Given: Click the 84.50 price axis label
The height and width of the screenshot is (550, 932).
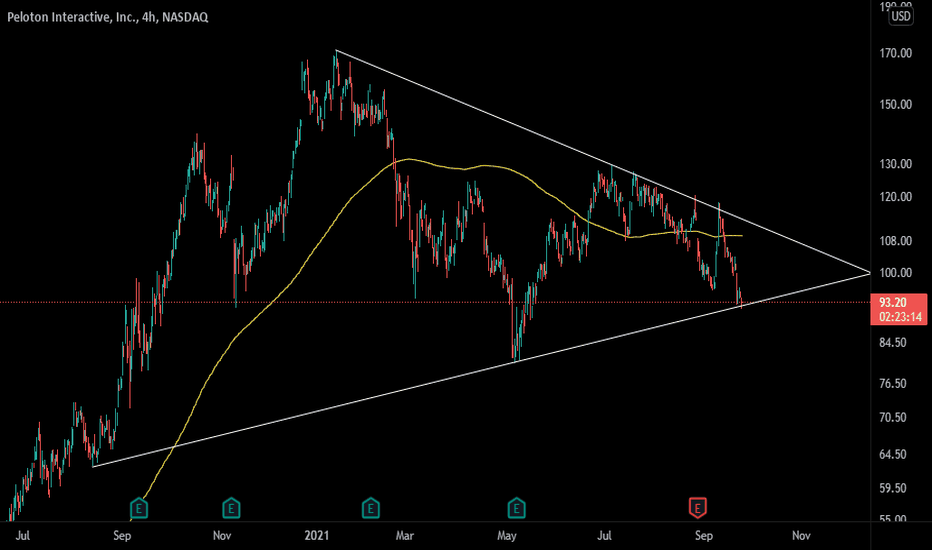Looking at the screenshot, I should (x=893, y=342).
